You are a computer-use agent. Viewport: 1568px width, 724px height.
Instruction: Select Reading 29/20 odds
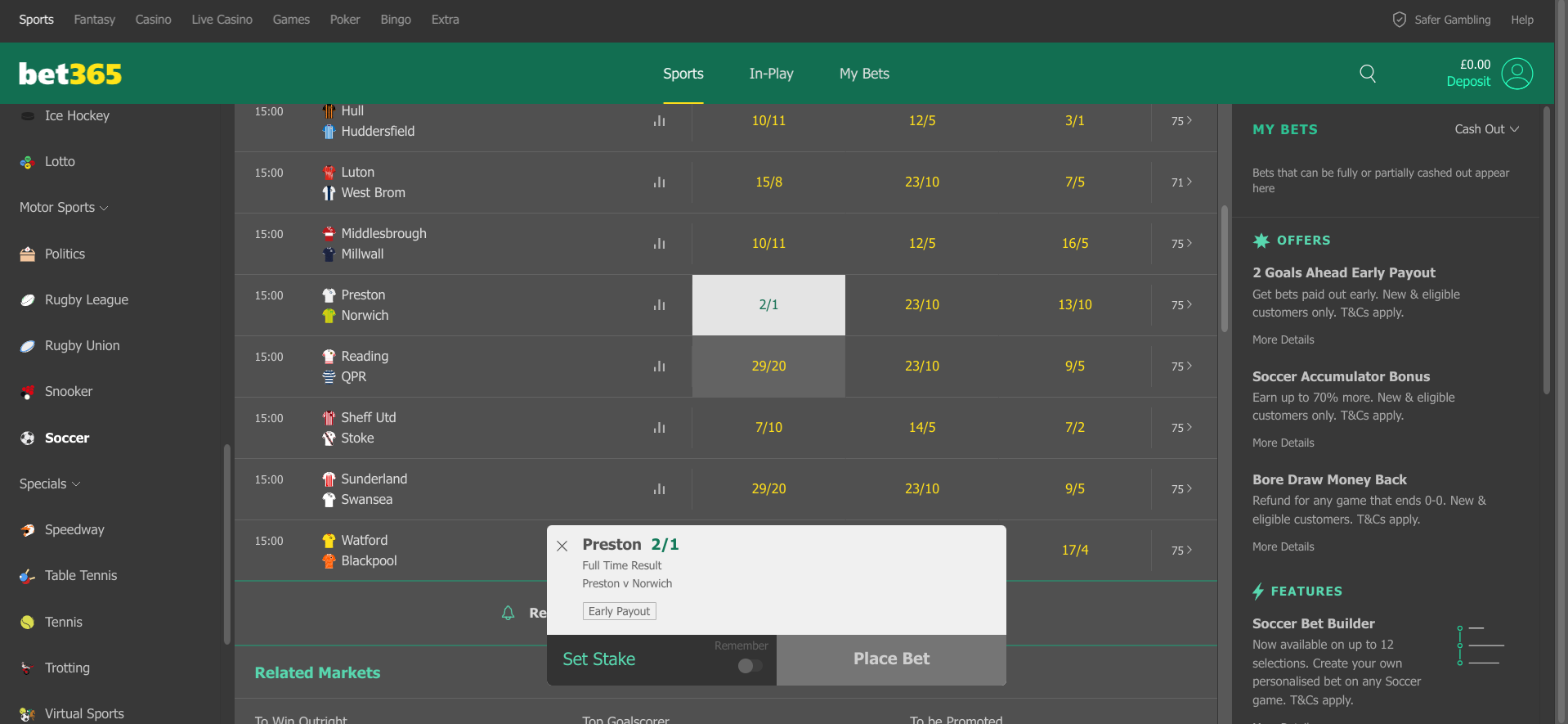coord(768,366)
